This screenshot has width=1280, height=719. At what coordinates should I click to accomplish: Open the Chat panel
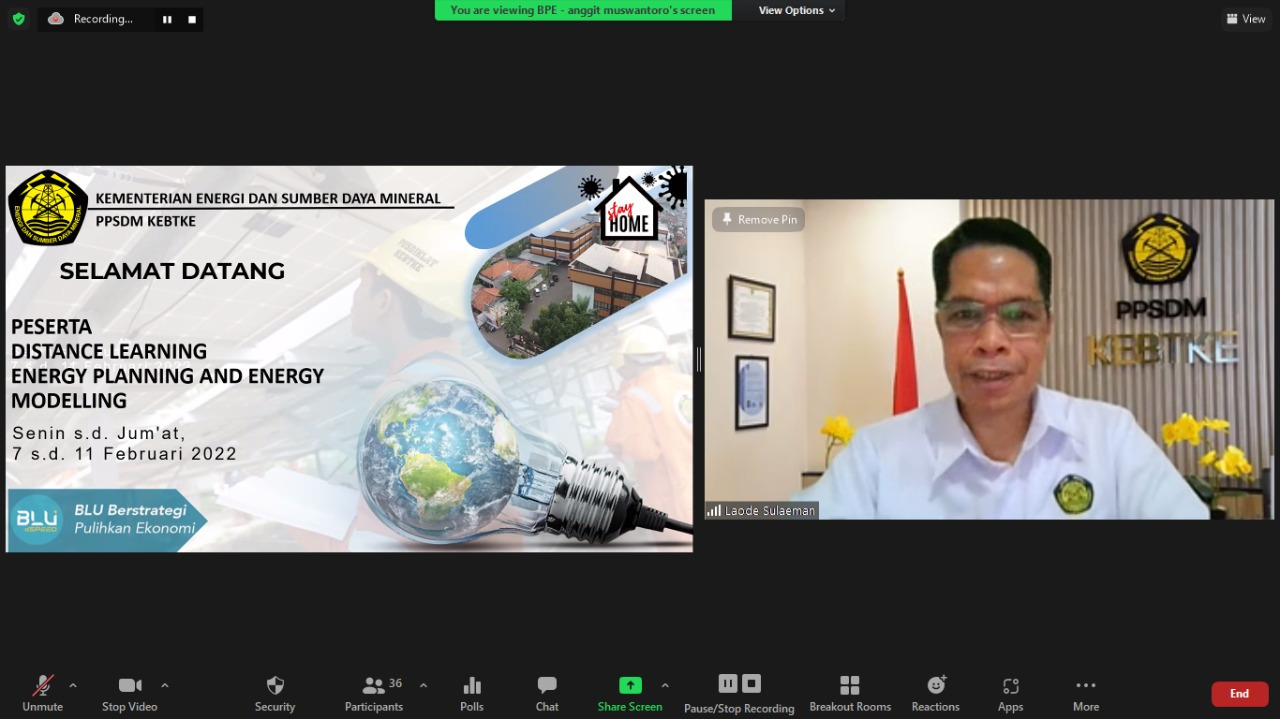coord(547,693)
